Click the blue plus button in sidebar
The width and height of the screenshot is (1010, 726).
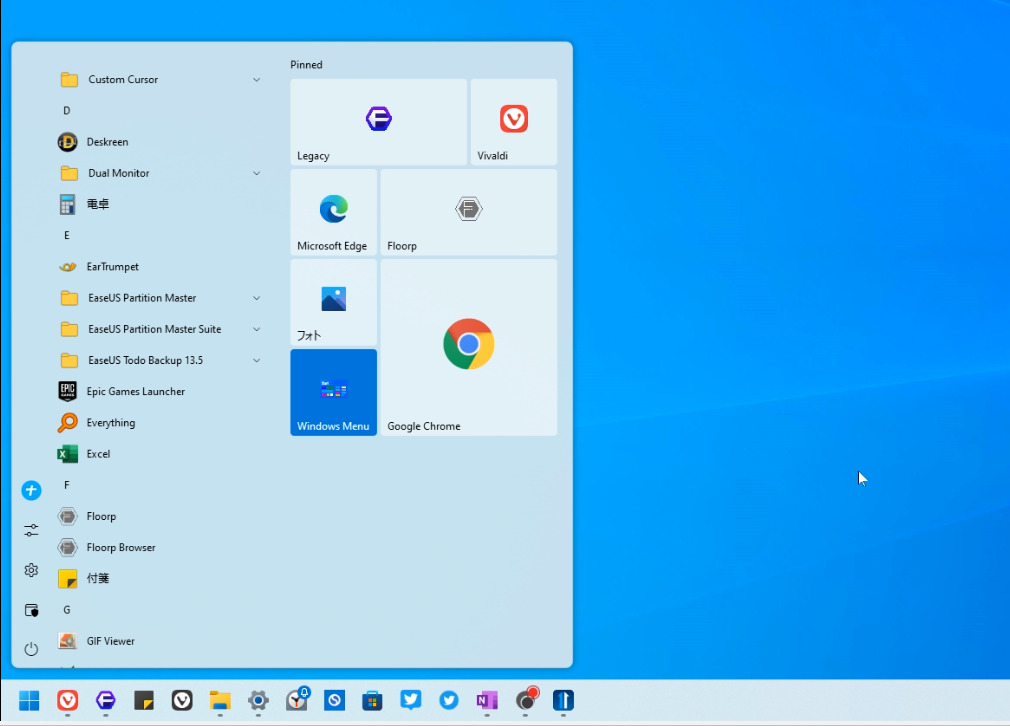[31, 490]
